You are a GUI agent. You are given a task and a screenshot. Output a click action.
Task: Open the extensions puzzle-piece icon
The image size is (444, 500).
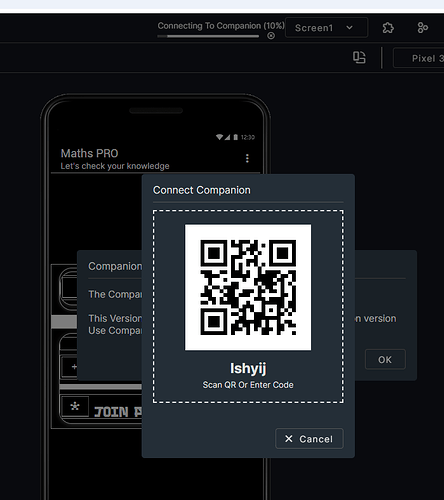pyautogui.click(x=388, y=28)
